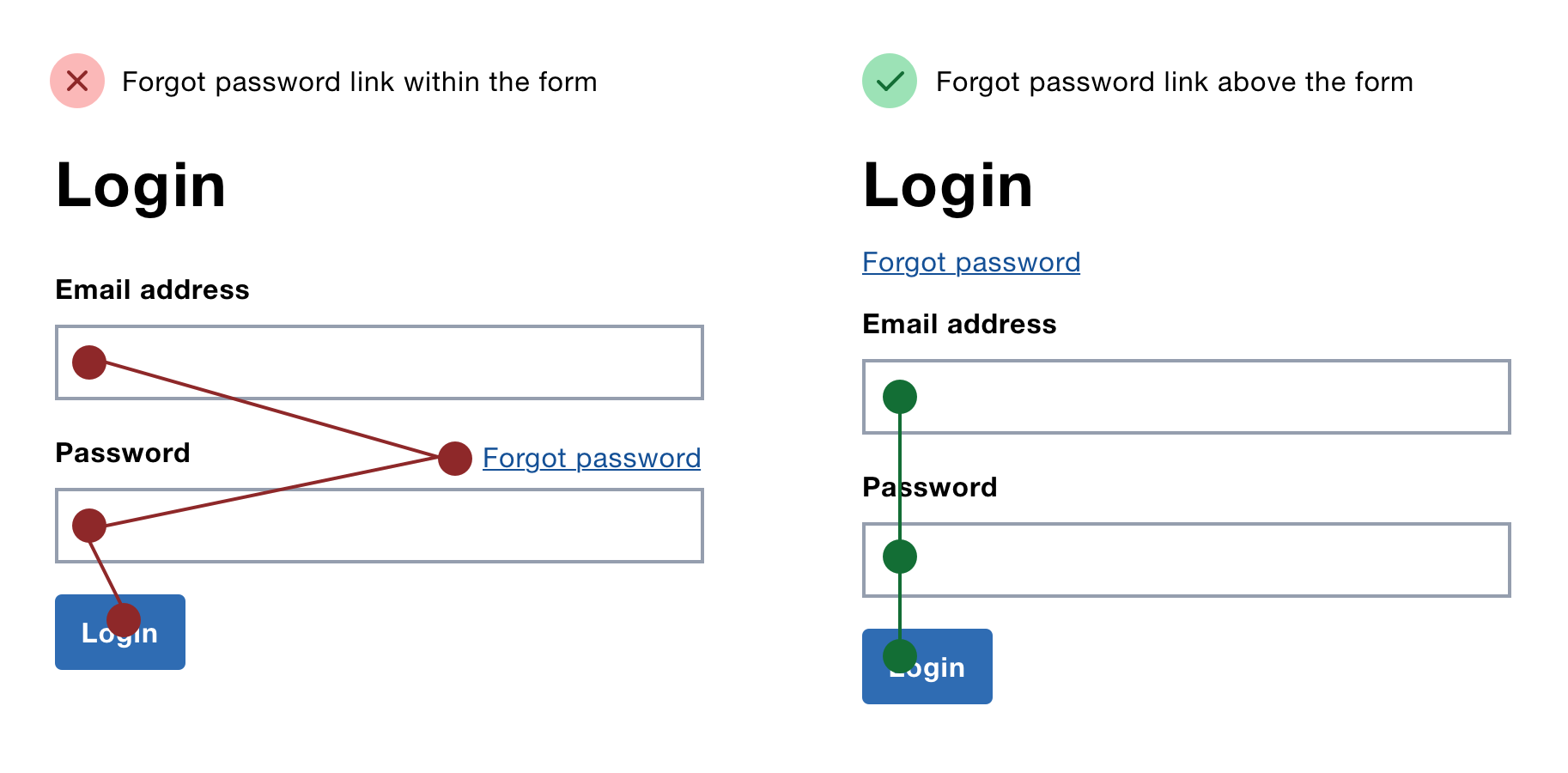The width and height of the screenshot is (1568, 773).
Task: Click the red dot beside left Forgot password link
Action: [x=455, y=459]
